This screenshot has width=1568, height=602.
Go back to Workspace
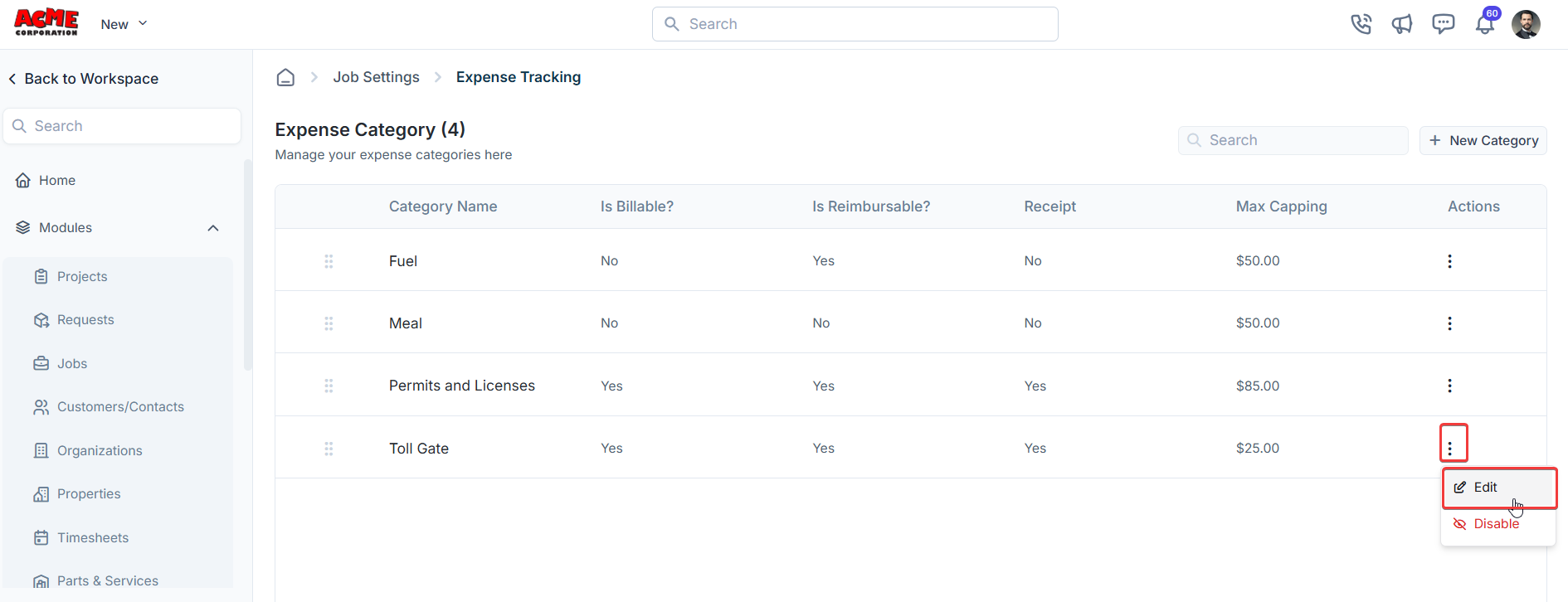[x=83, y=79]
